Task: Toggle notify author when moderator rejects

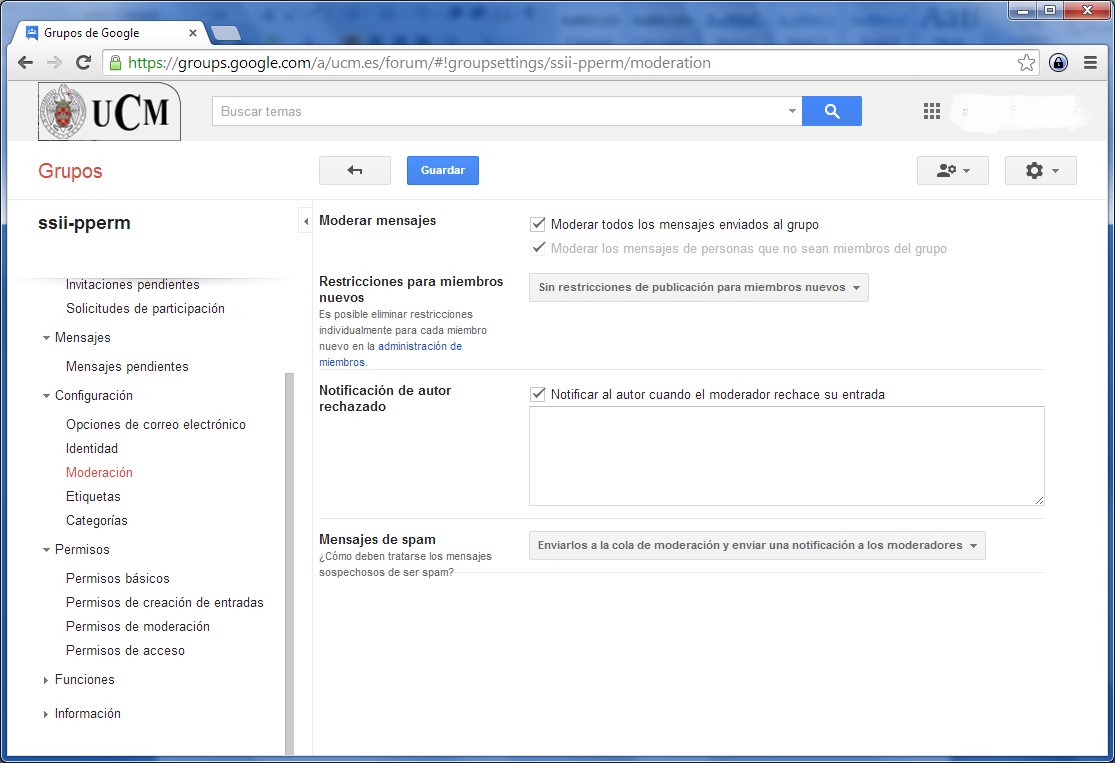Action: coord(538,394)
